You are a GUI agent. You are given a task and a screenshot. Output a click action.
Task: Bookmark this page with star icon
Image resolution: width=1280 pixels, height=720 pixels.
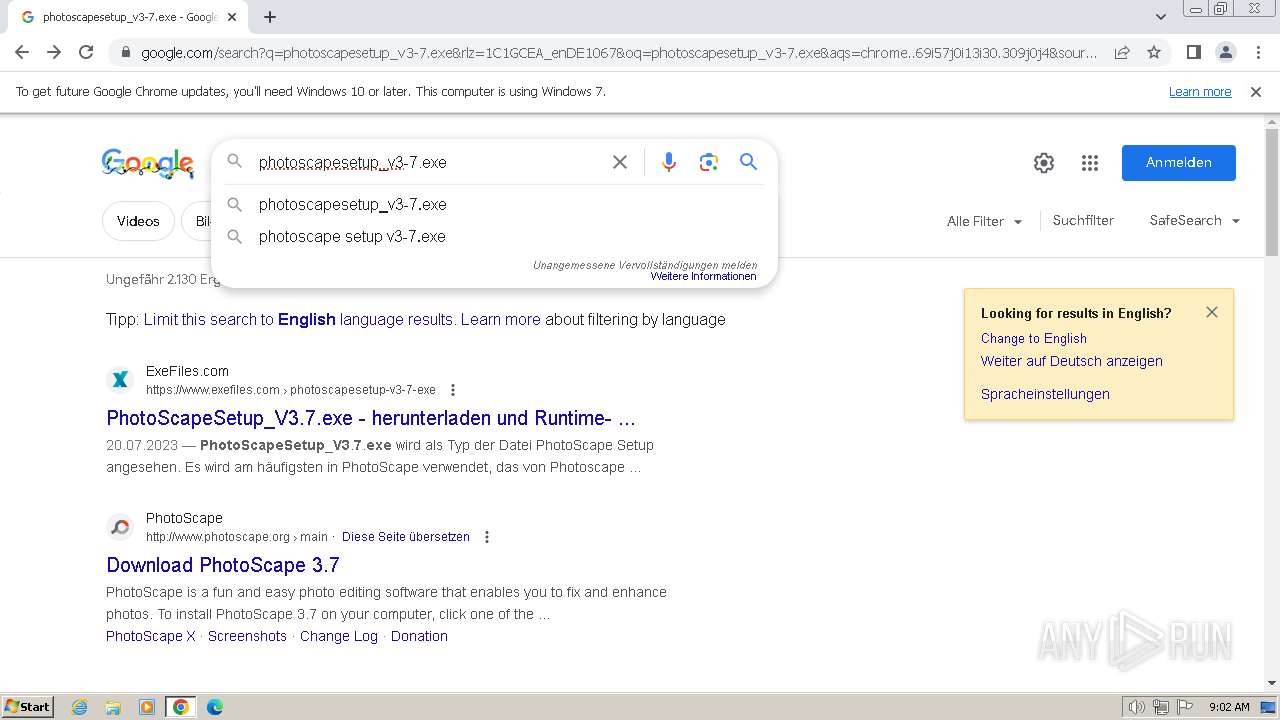click(1154, 52)
